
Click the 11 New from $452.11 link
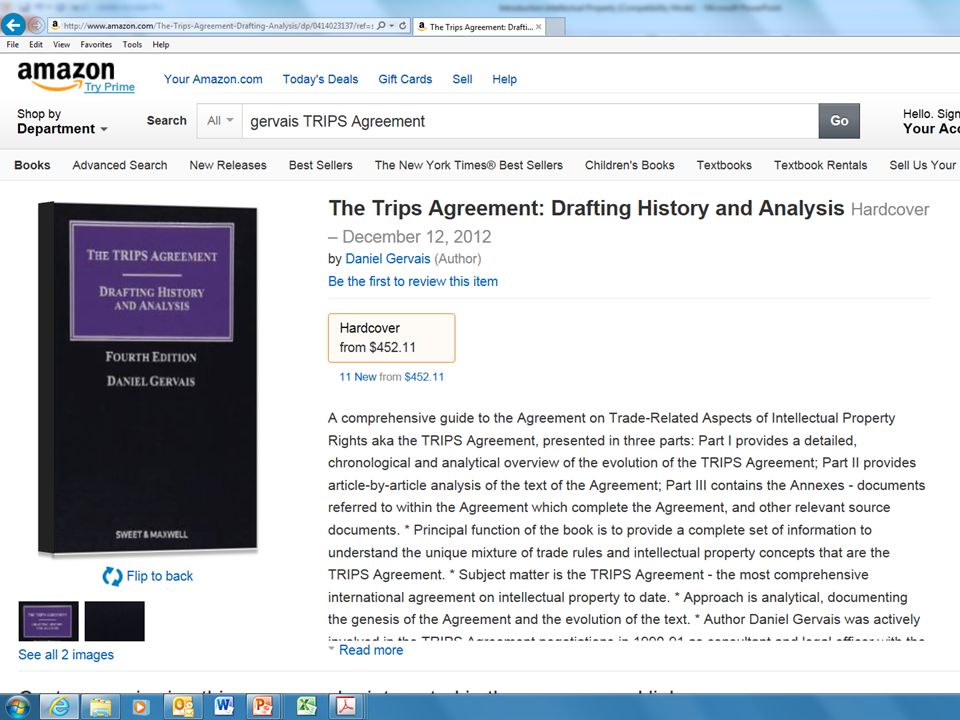click(391, 377)
